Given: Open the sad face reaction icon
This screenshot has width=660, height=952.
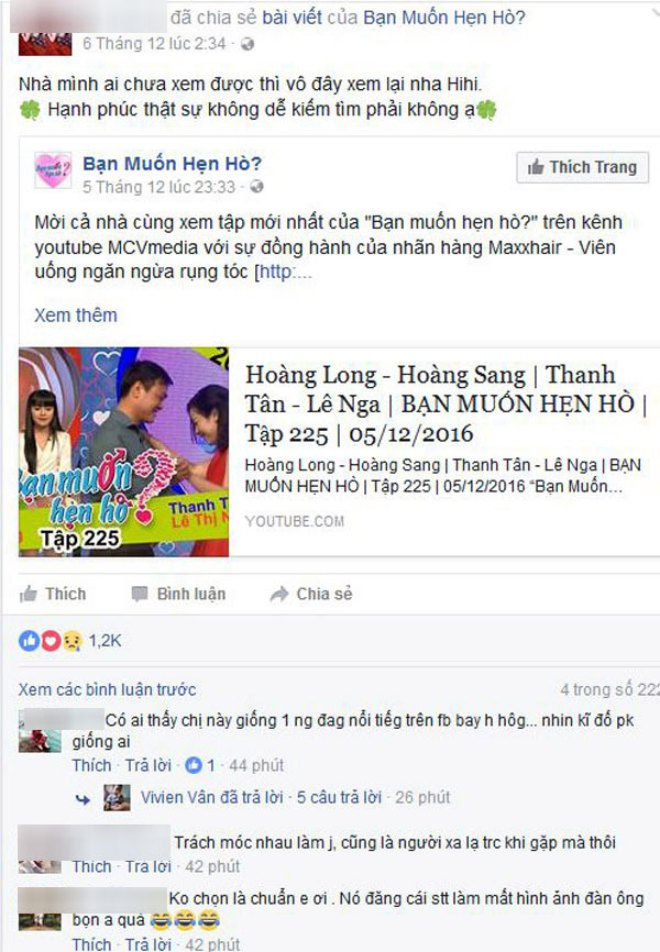Looking at the screenshot, I should click(72, 641).
